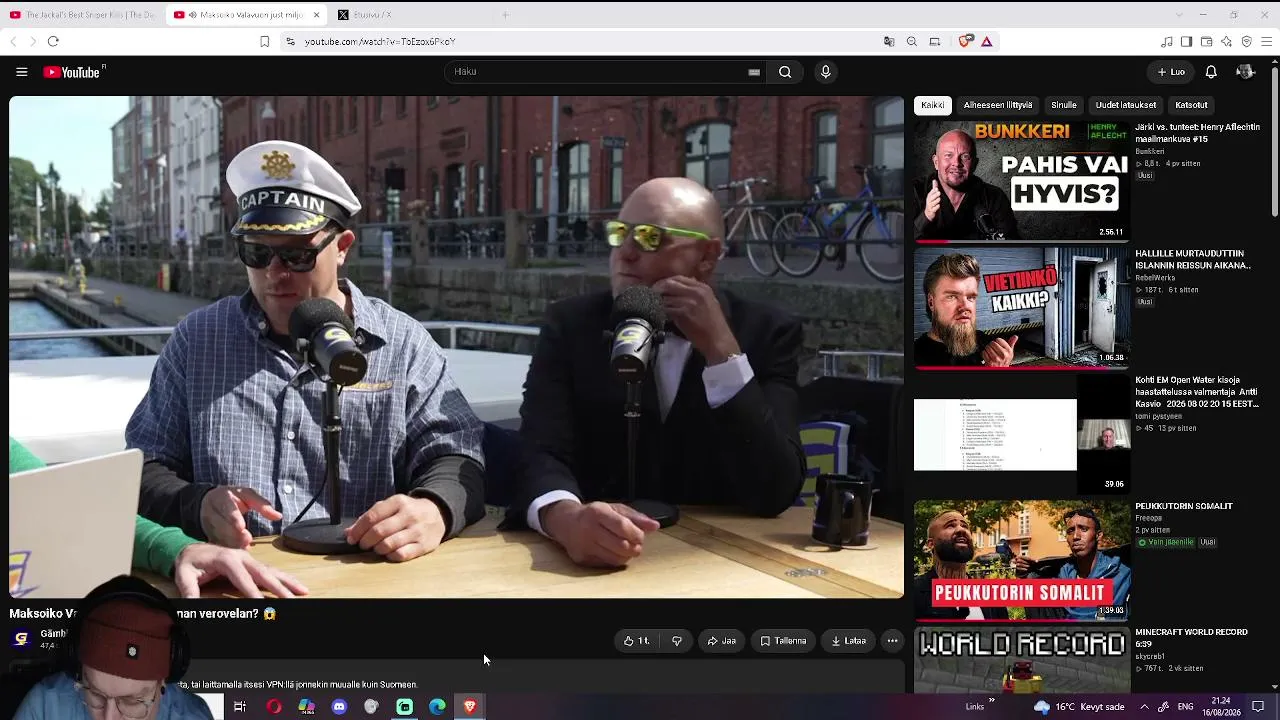Viewport: 1280px width, 720px height.
Task: Show hidden system tray icons
Action: coord(1144,707)
